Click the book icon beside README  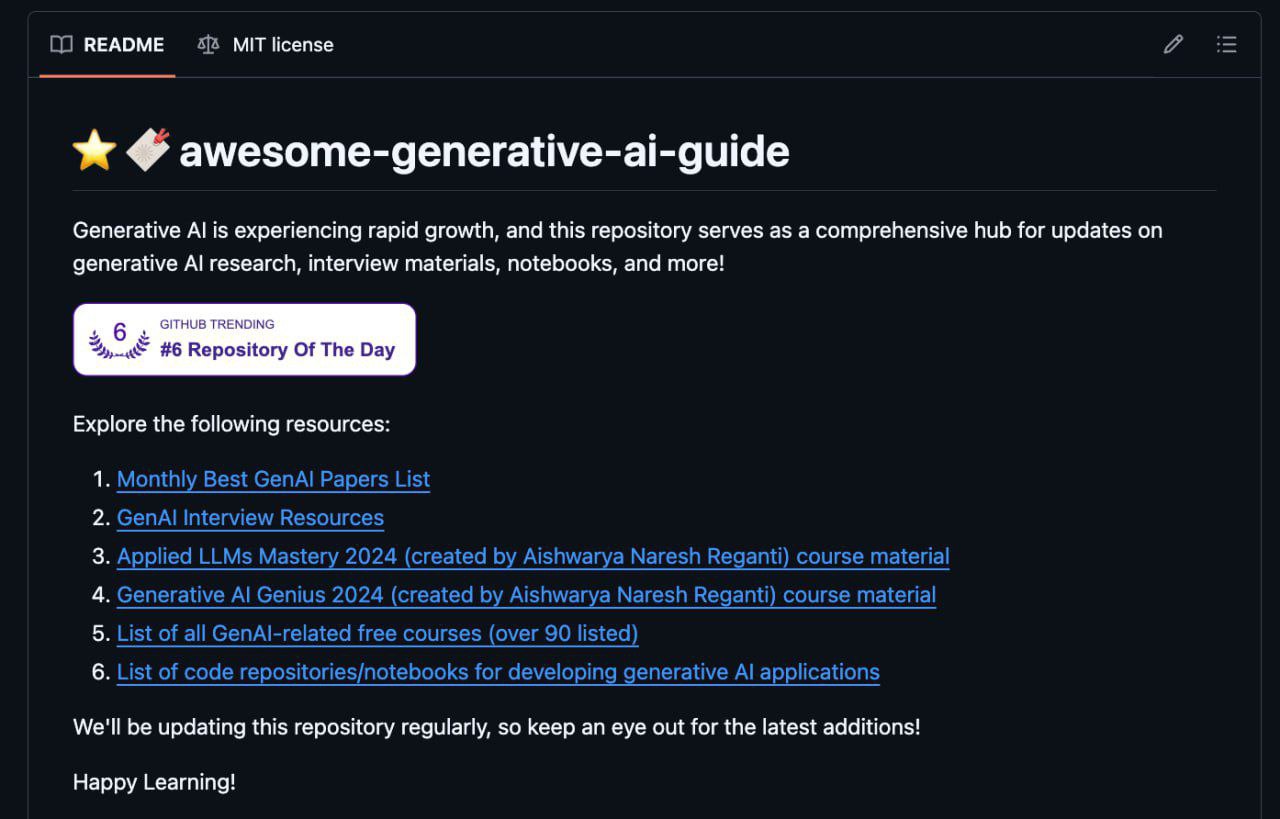[x=62, y=44]
